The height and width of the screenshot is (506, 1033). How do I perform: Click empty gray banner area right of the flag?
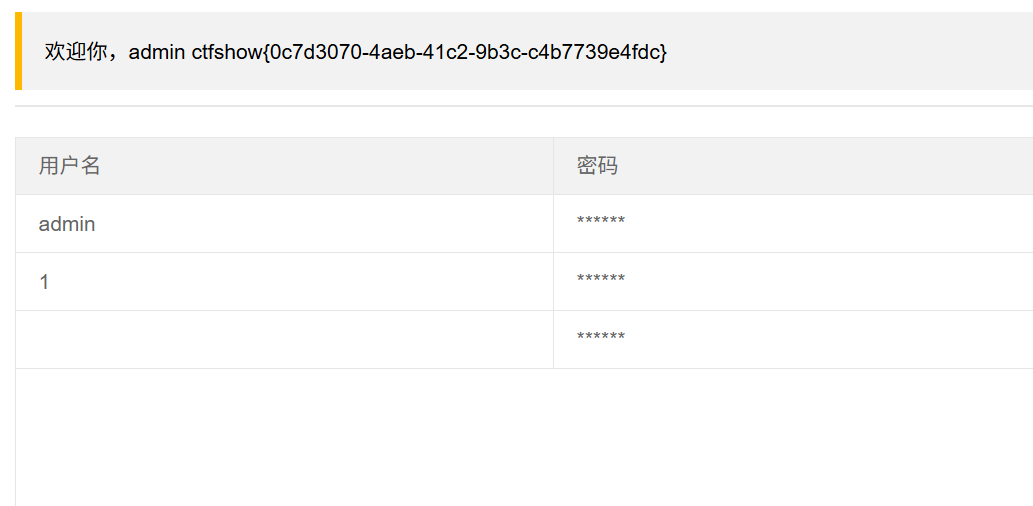(850, 51)
